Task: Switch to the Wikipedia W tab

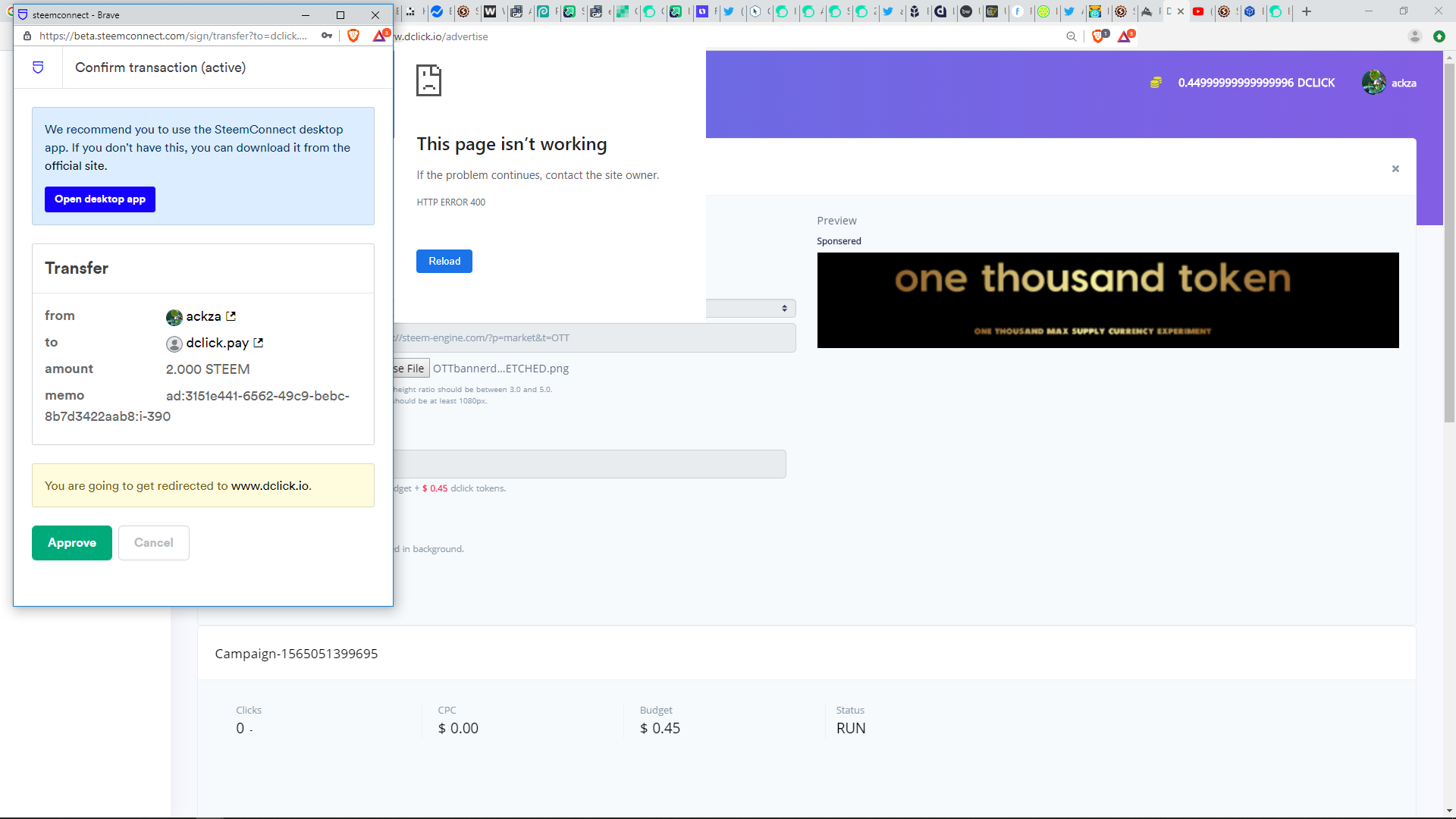Action: pos(490,11)
